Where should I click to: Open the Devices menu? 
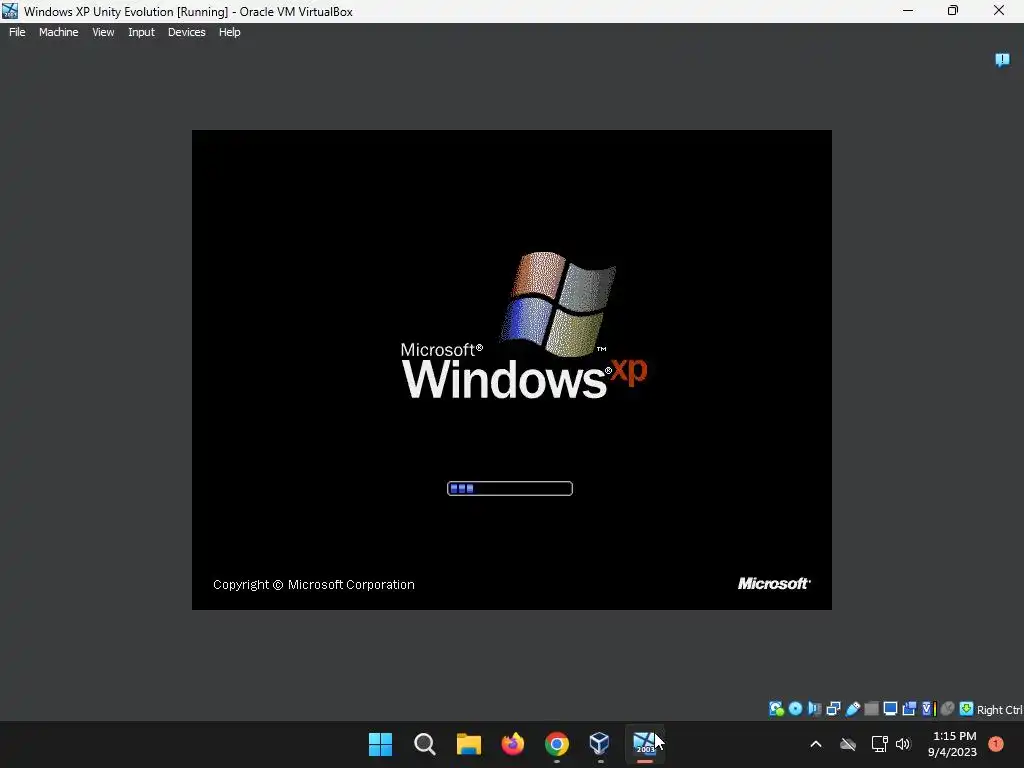(x=186, y=32)
